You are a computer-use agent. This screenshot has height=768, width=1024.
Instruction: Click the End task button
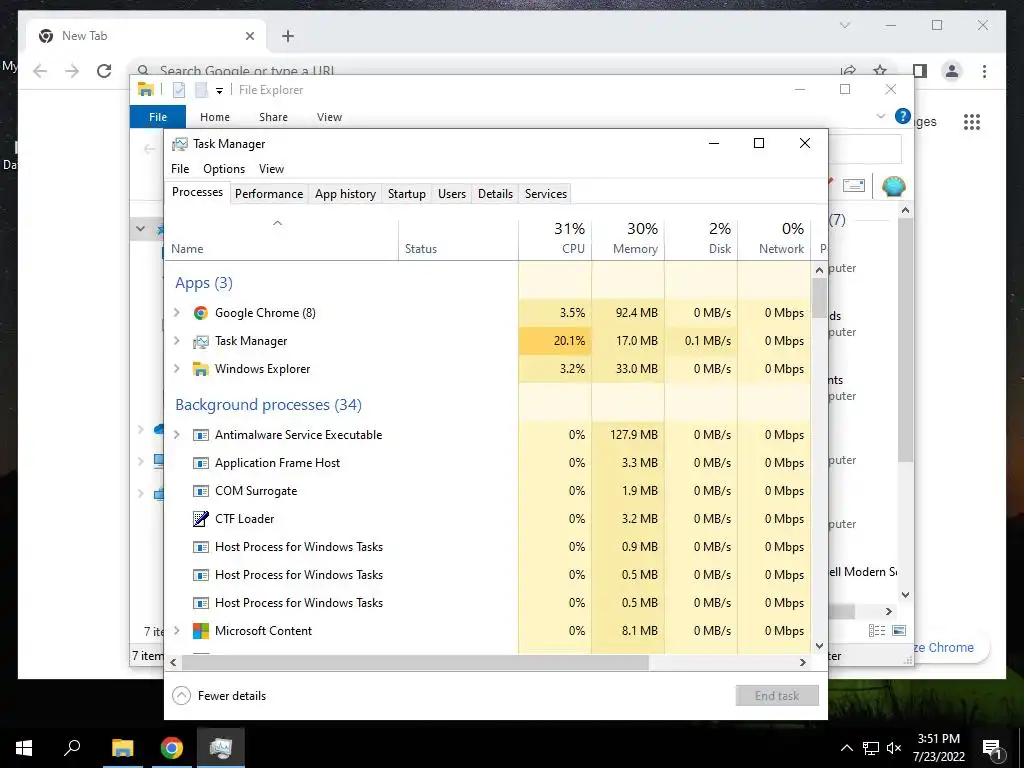coord(777,696)
